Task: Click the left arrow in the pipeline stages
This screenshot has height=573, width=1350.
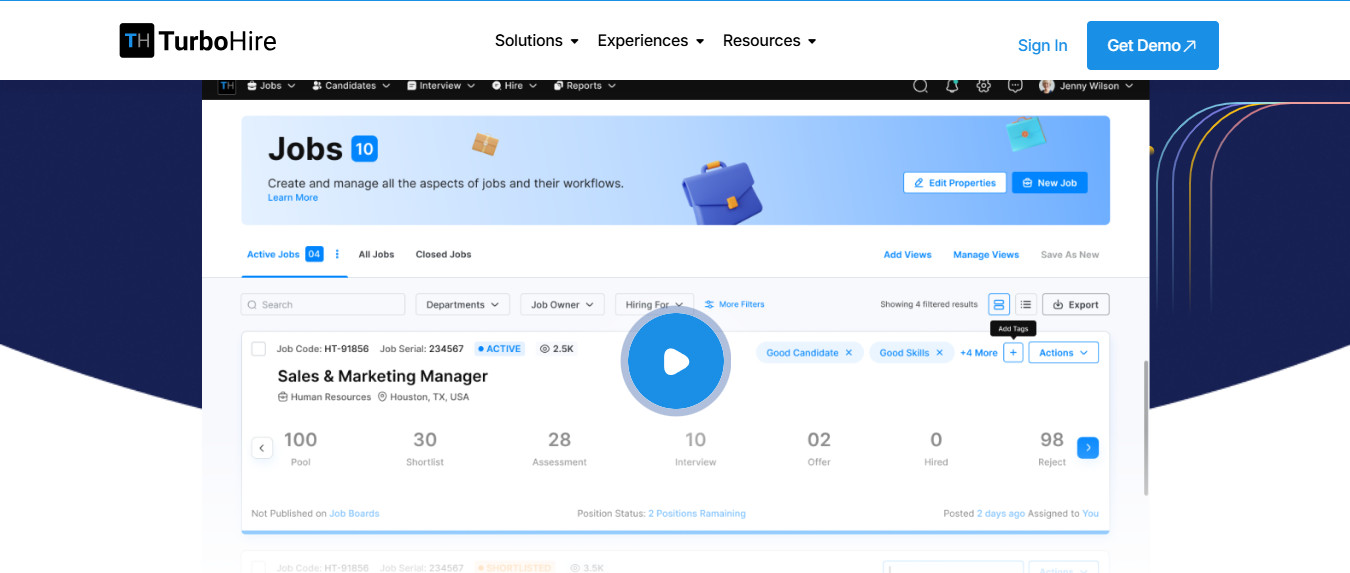Action: pyautogui.click(x=262, y=448)
